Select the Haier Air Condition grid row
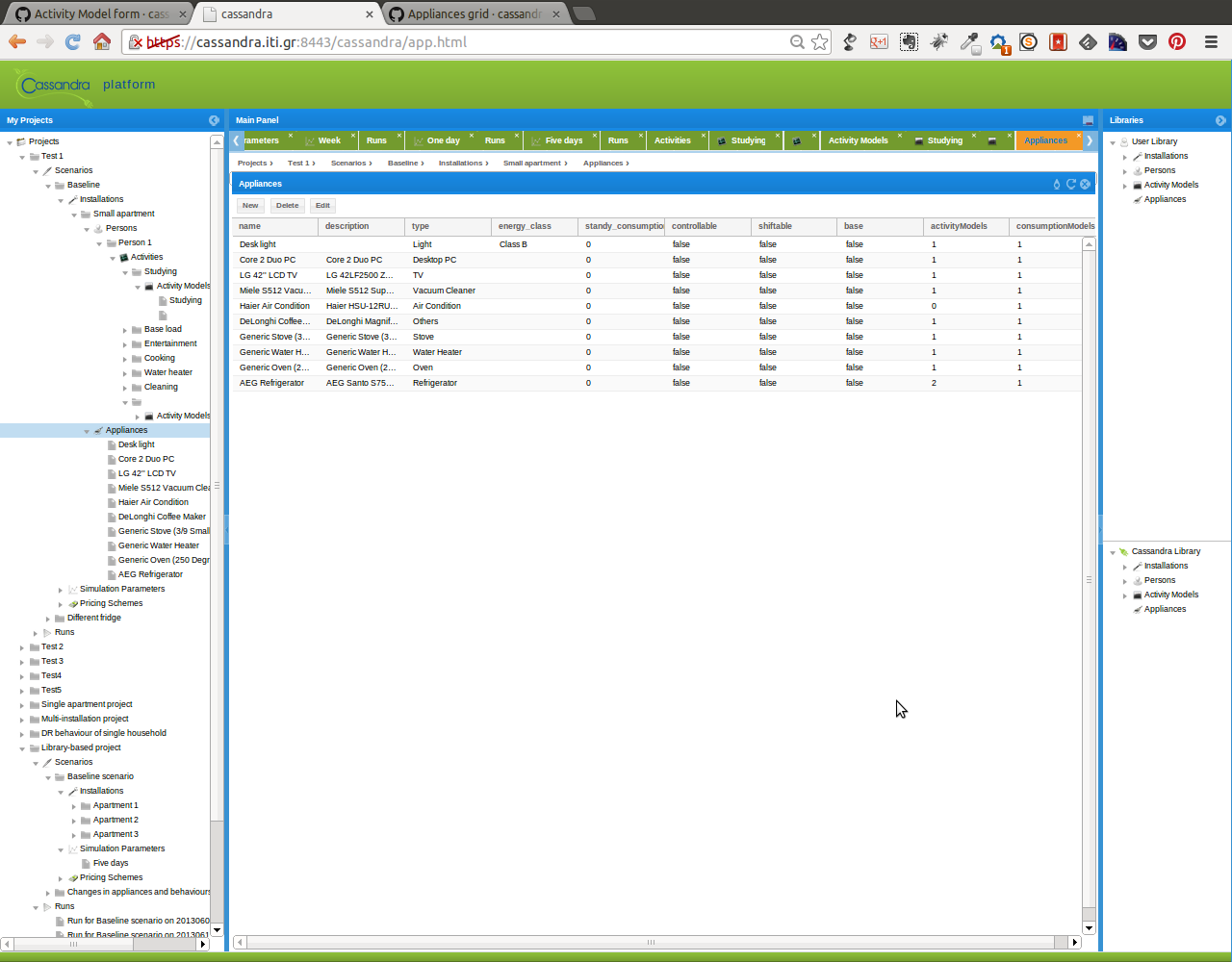1232x962 pixels. 656,306
